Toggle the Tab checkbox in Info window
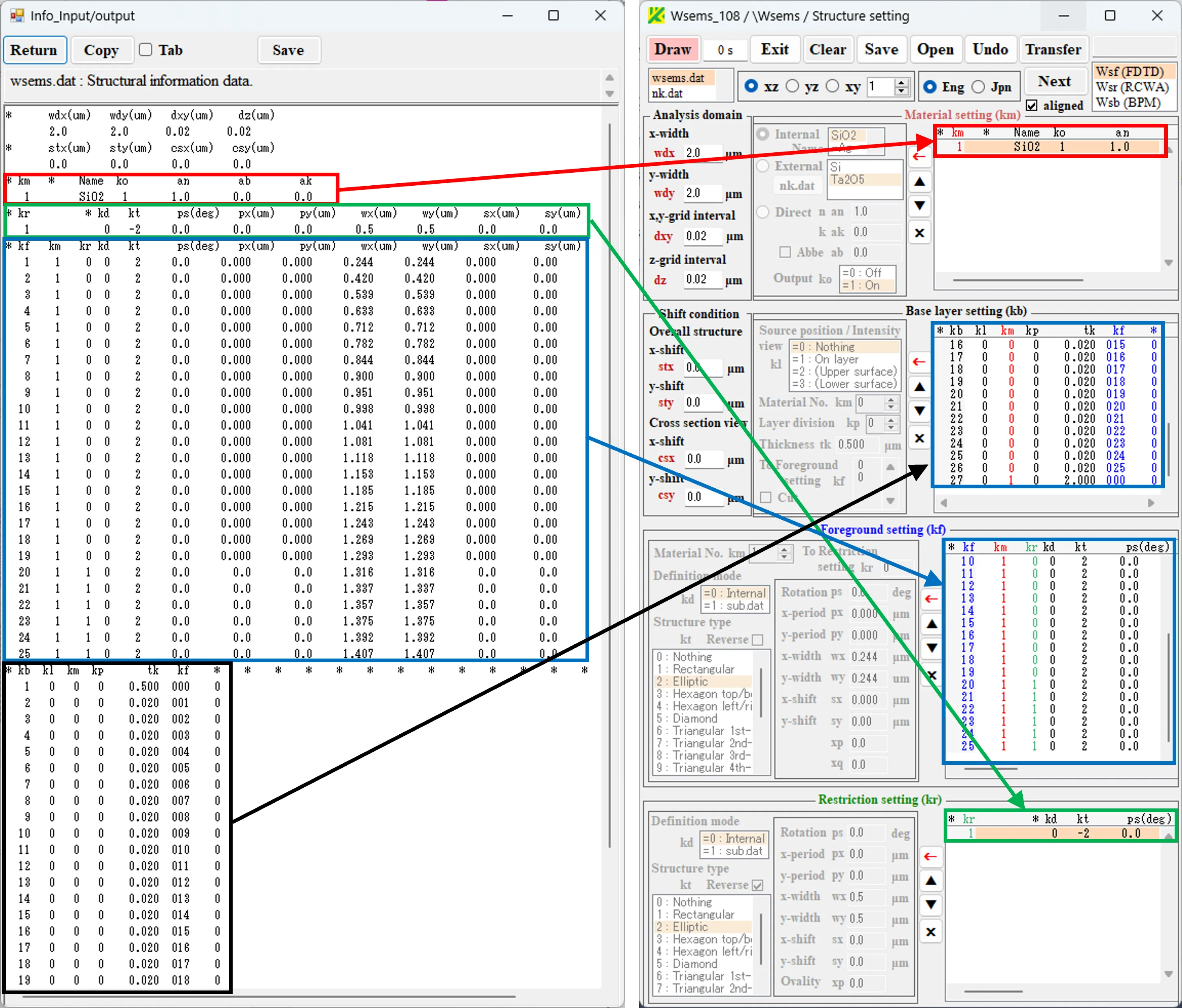This screenshot has width=1182, height=1008. point(145,50)
